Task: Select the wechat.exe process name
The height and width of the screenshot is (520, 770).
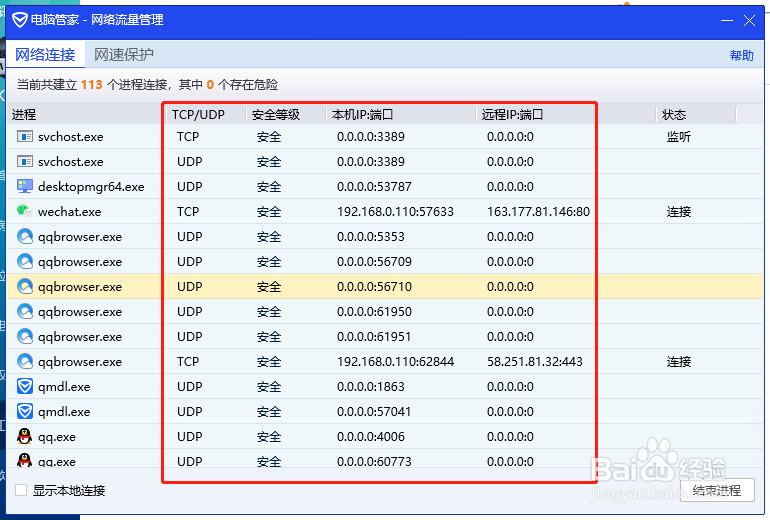Action: pyautogui.click(x=70, y=212)
